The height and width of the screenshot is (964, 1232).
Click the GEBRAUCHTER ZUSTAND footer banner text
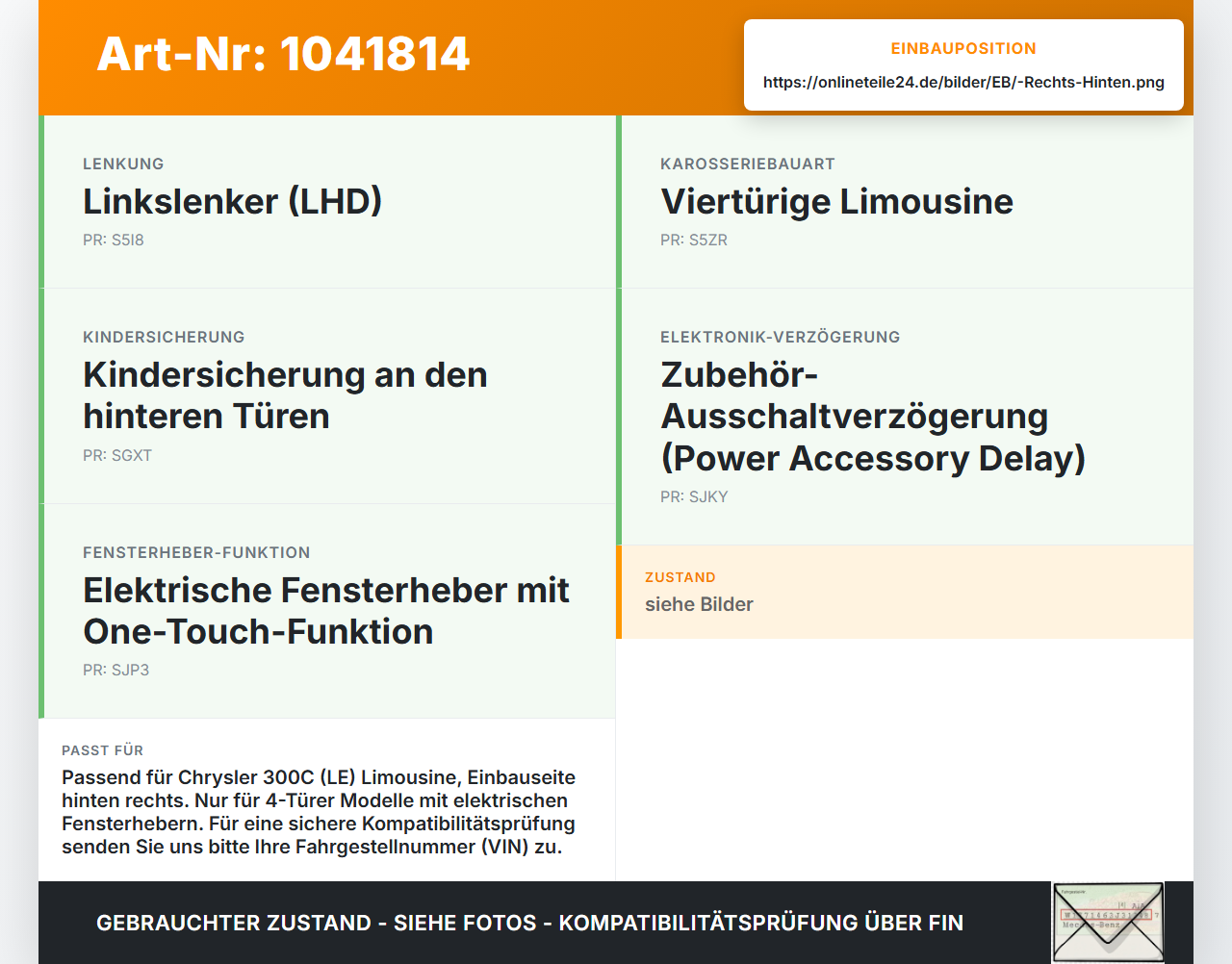[x=529, y=923]
